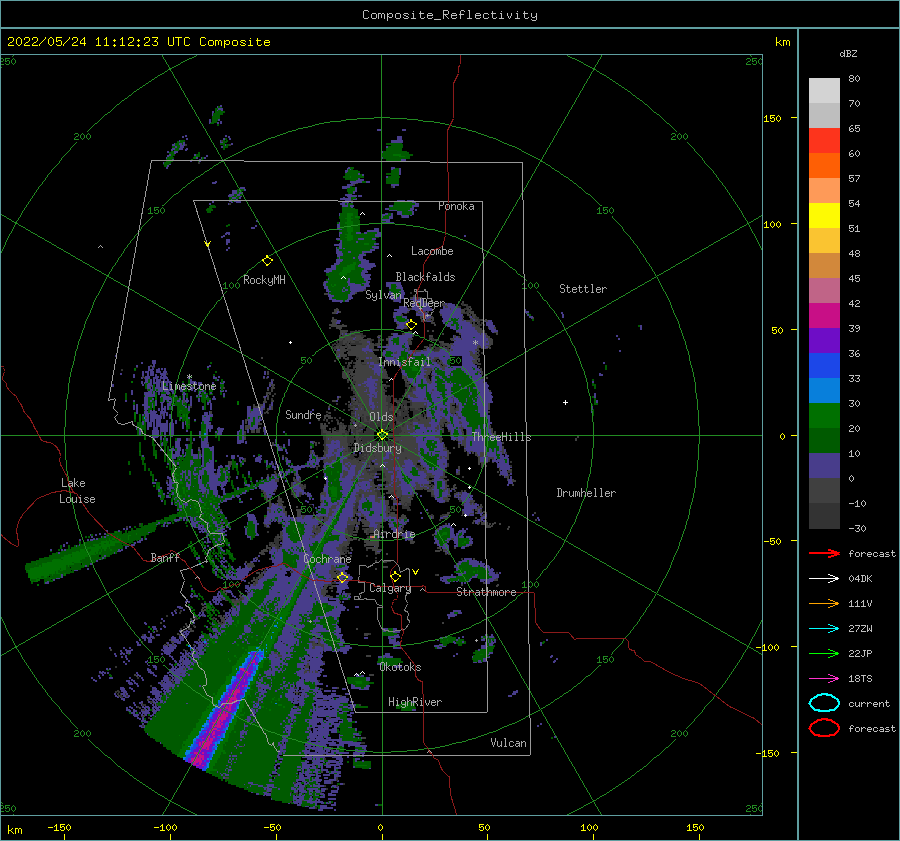Click the cyan 27ZW arrow legend icon
Screen dimensions: 900x841
point(824,629)
